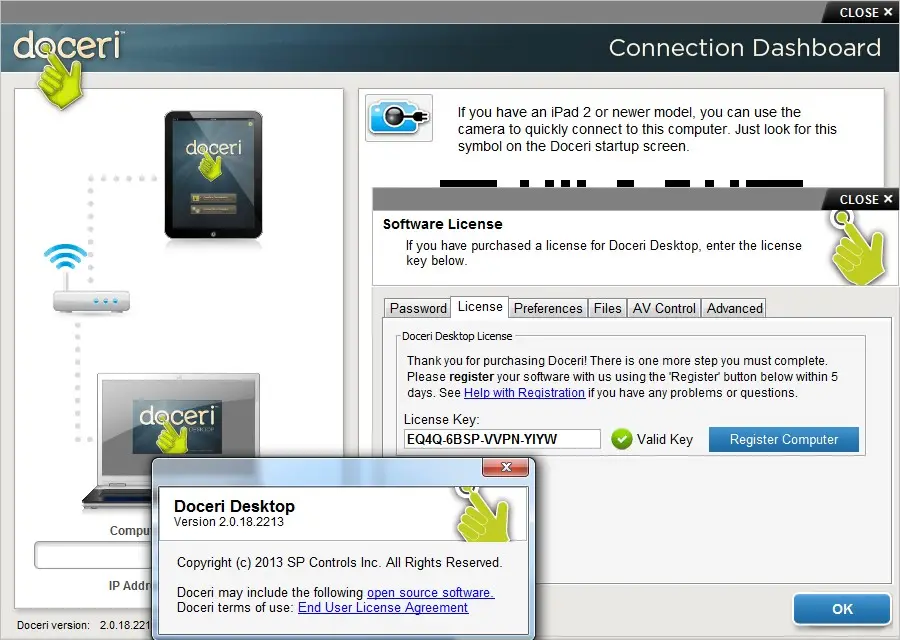Close the Doceri Desktop about dialog

coord(505,467)
